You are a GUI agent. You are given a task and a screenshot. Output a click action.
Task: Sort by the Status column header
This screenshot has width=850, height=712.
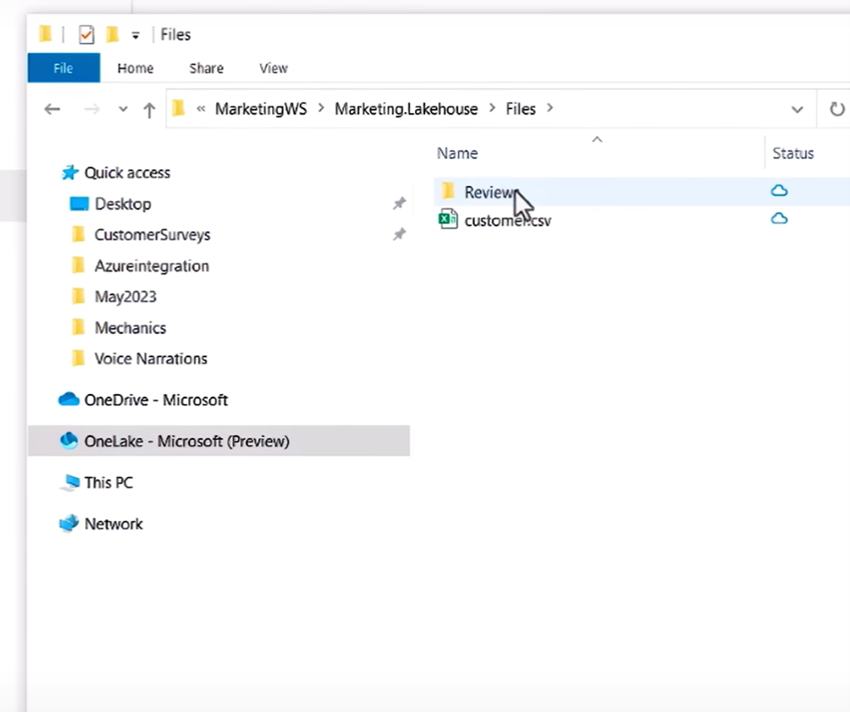tap(793, 153)
